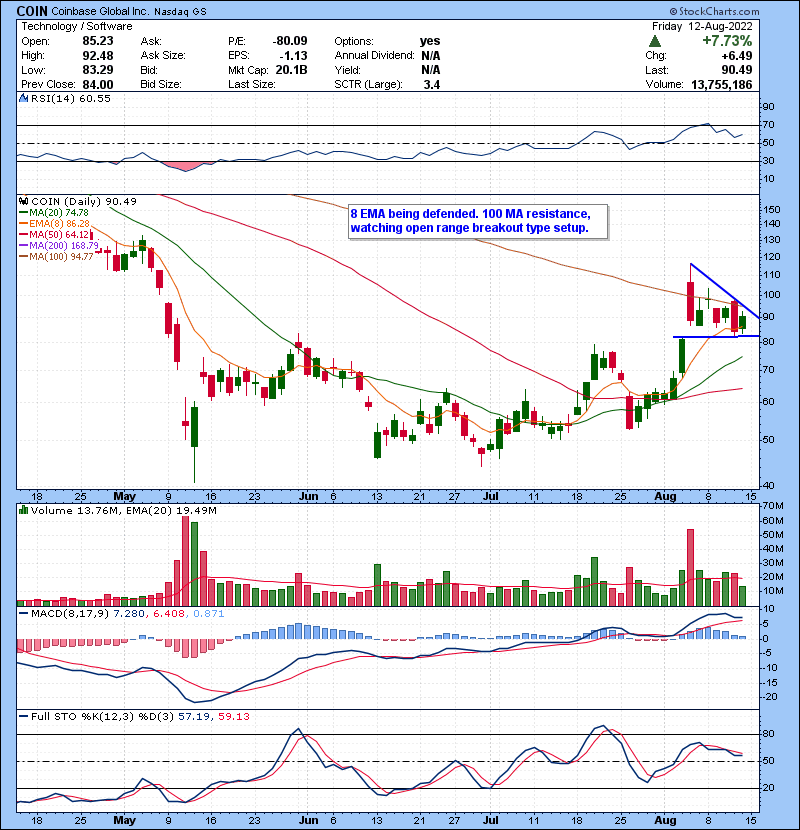Click the Coinbase Global Inc. company name
This screenshot has width=800, height=830.
(x=101, y=11)
